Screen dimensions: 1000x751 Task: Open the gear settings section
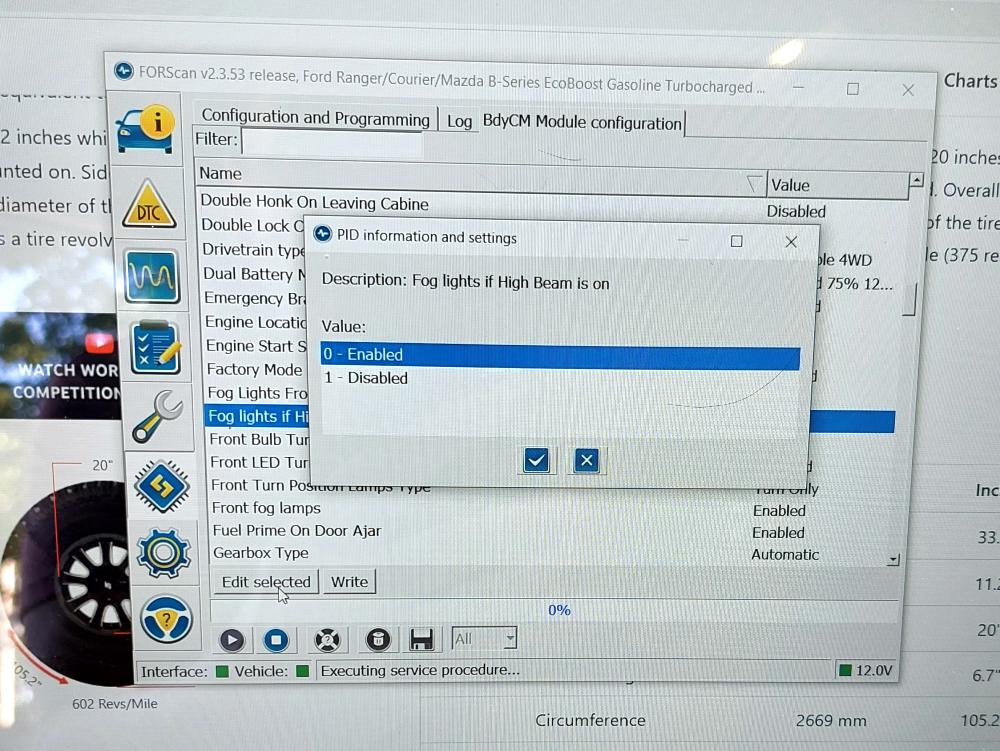[163, 552]
